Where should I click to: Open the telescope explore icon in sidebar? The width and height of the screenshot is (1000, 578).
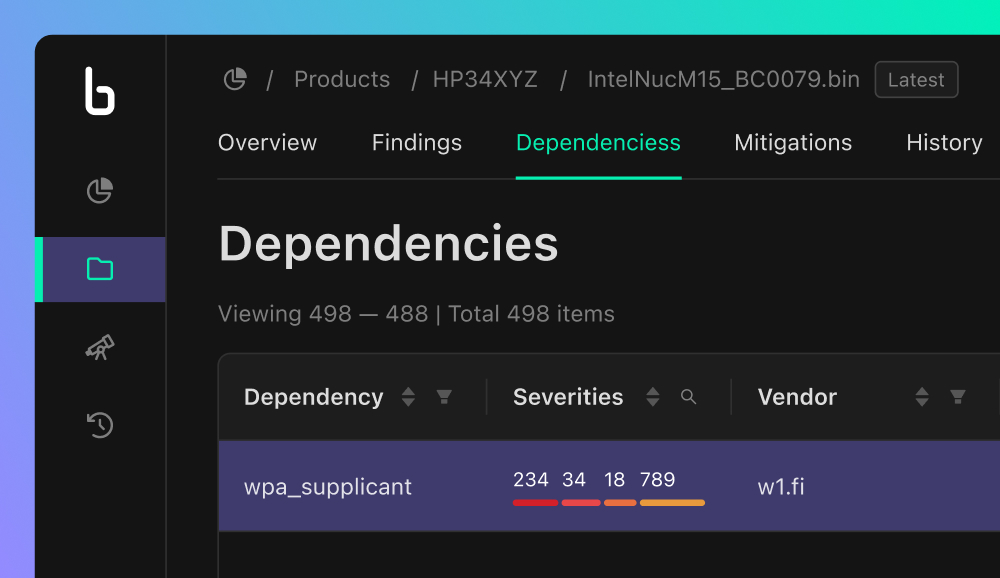100,348
